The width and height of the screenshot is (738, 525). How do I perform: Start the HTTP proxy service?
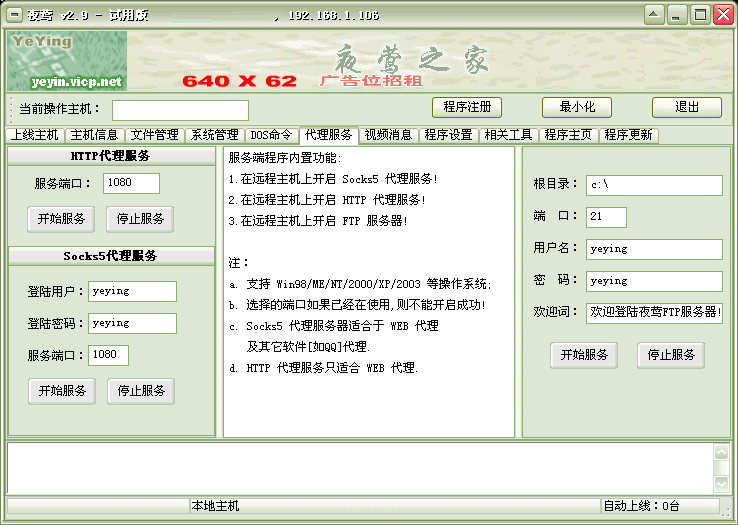point(62,219)
